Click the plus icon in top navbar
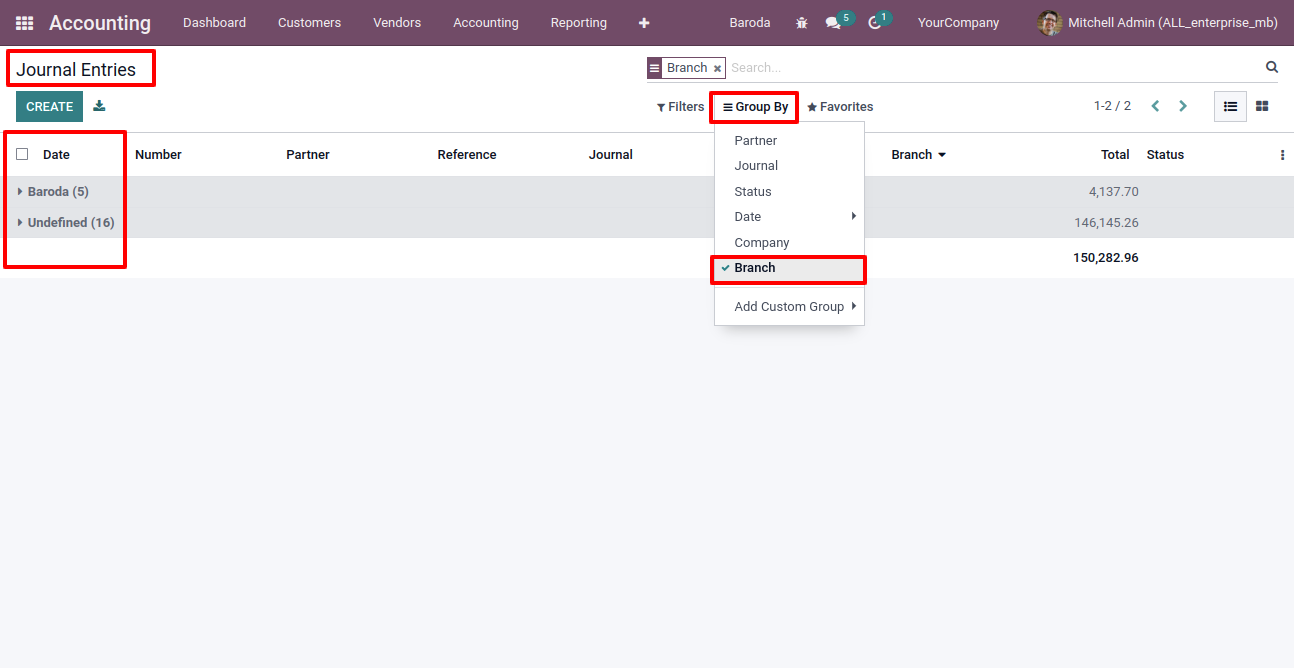 coord(643,22)
